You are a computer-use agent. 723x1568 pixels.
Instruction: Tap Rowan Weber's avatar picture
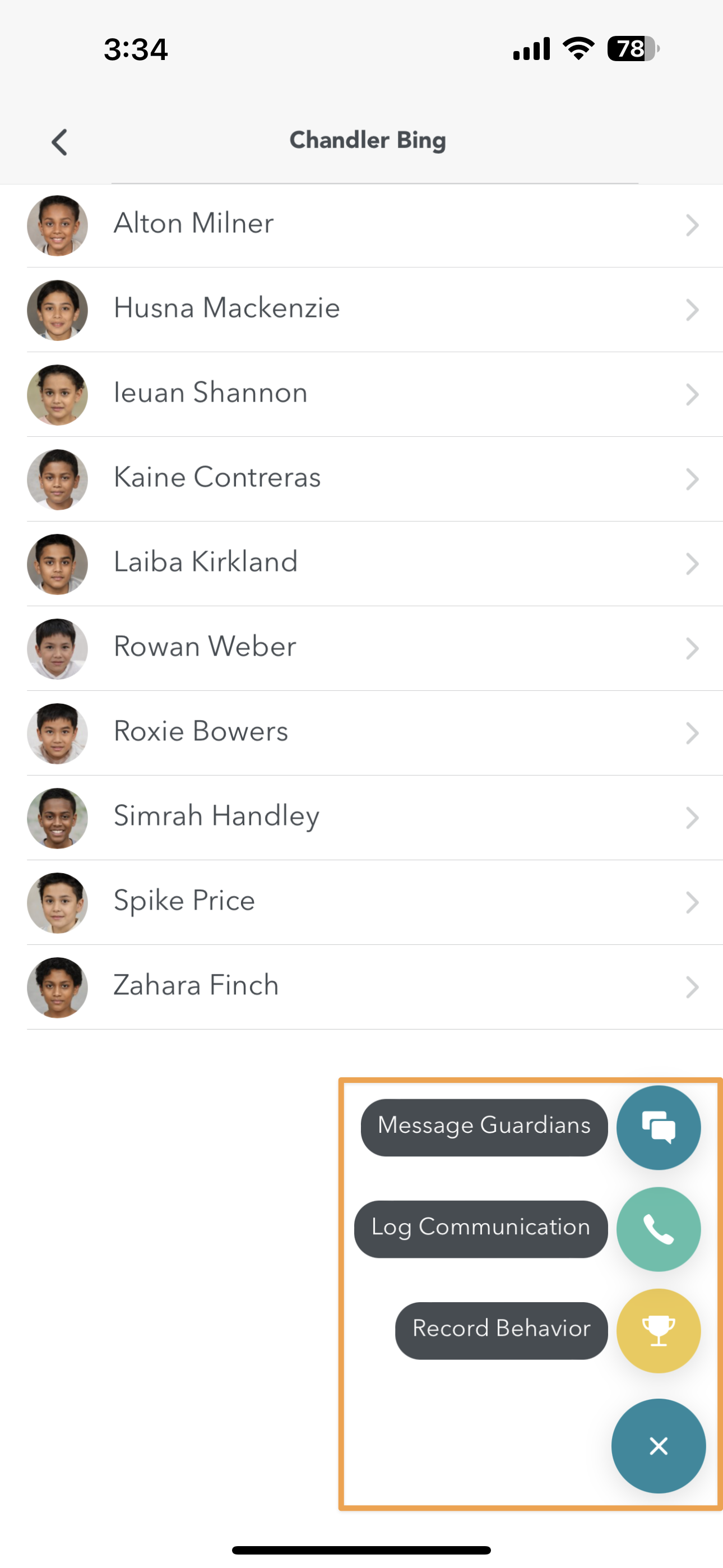click(58, 649)
